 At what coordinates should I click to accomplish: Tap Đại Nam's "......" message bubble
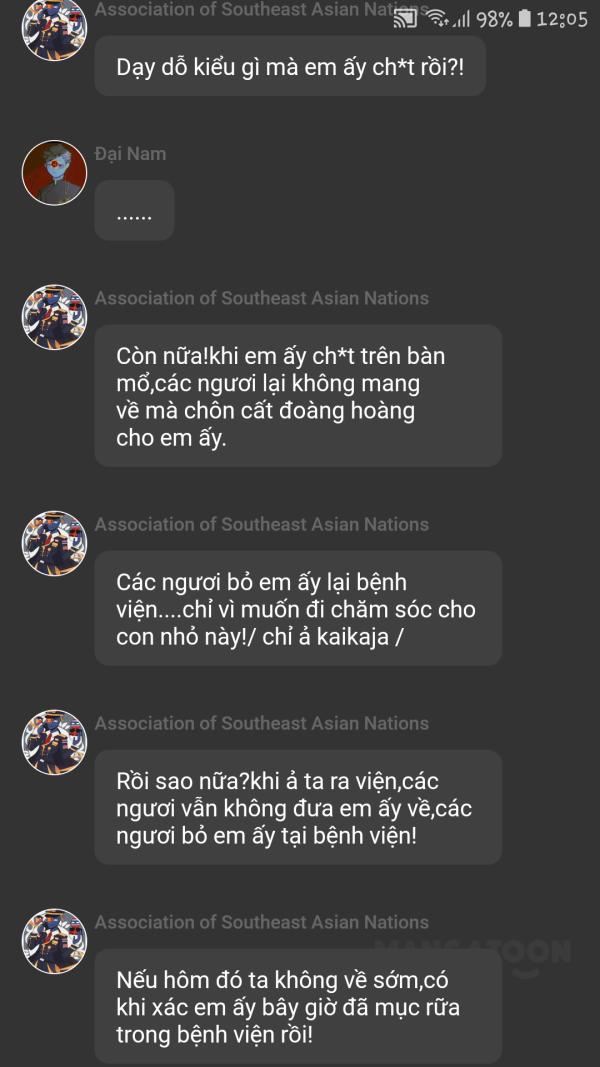tap(134, 211)
